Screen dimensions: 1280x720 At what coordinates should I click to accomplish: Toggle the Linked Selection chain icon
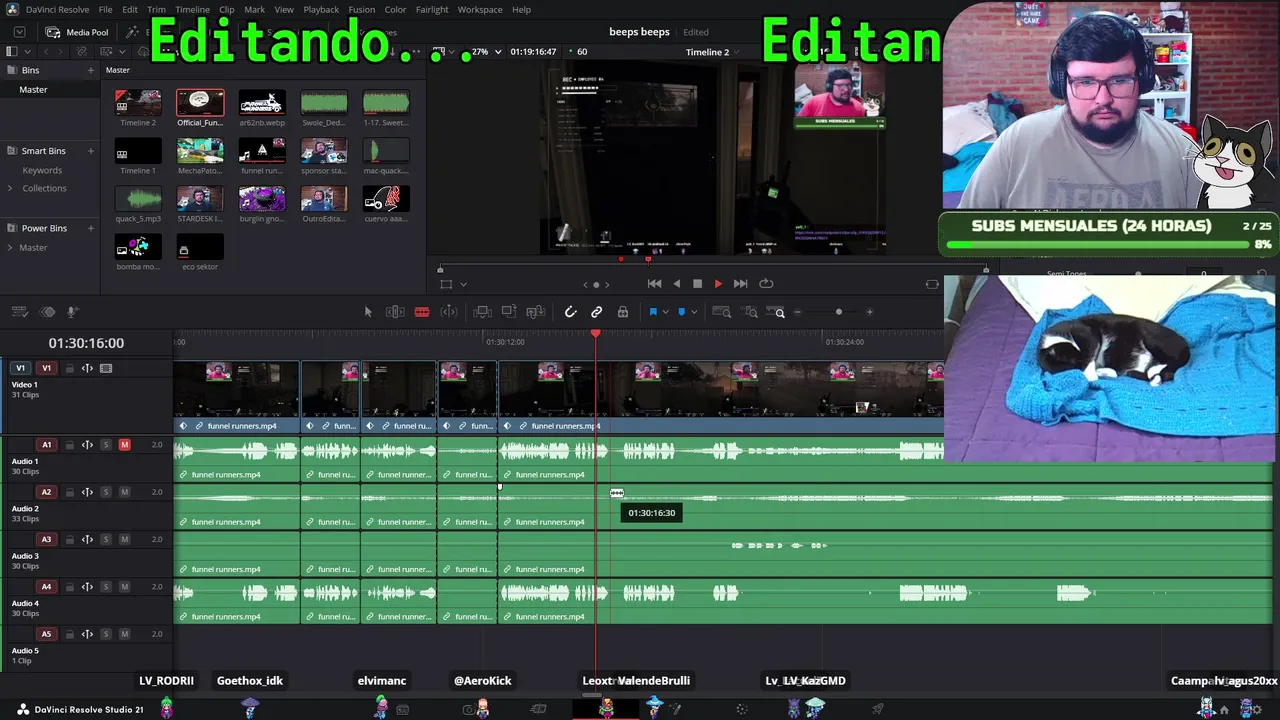(597, 312)
